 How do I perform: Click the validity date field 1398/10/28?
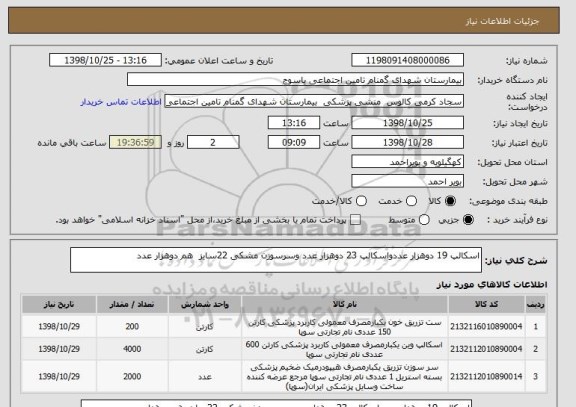(407, 142)
